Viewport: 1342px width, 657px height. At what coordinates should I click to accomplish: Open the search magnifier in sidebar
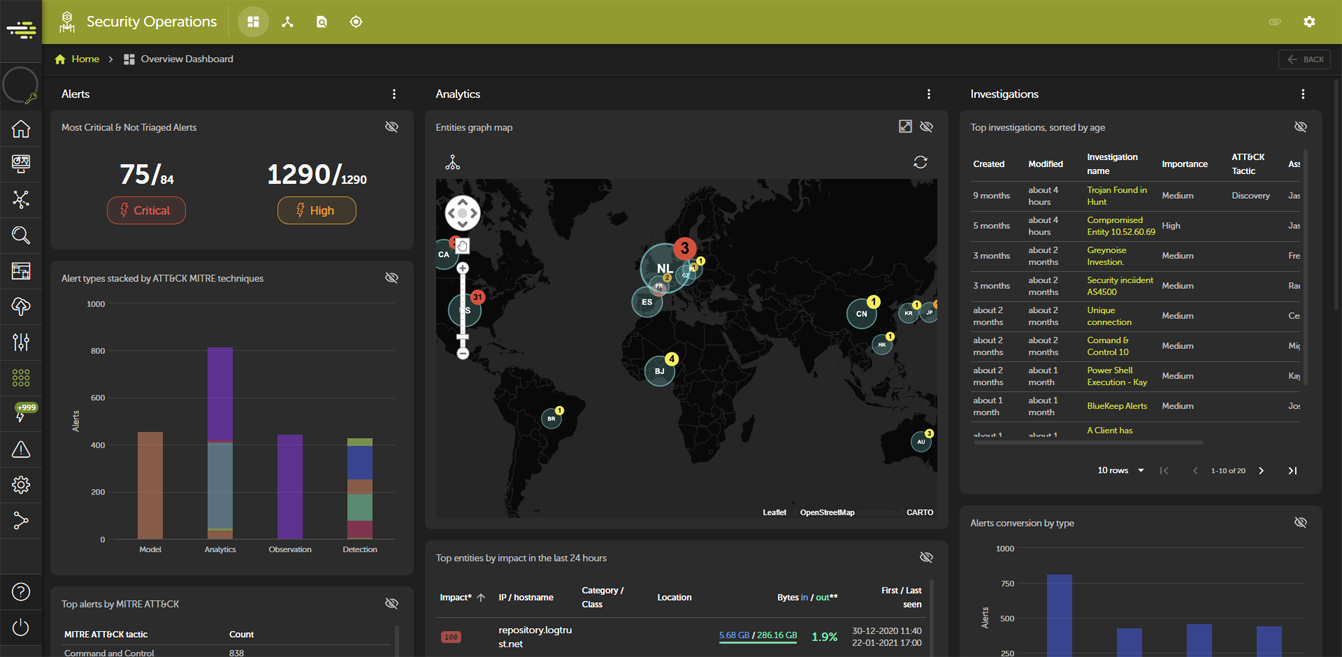click(21, 235)
